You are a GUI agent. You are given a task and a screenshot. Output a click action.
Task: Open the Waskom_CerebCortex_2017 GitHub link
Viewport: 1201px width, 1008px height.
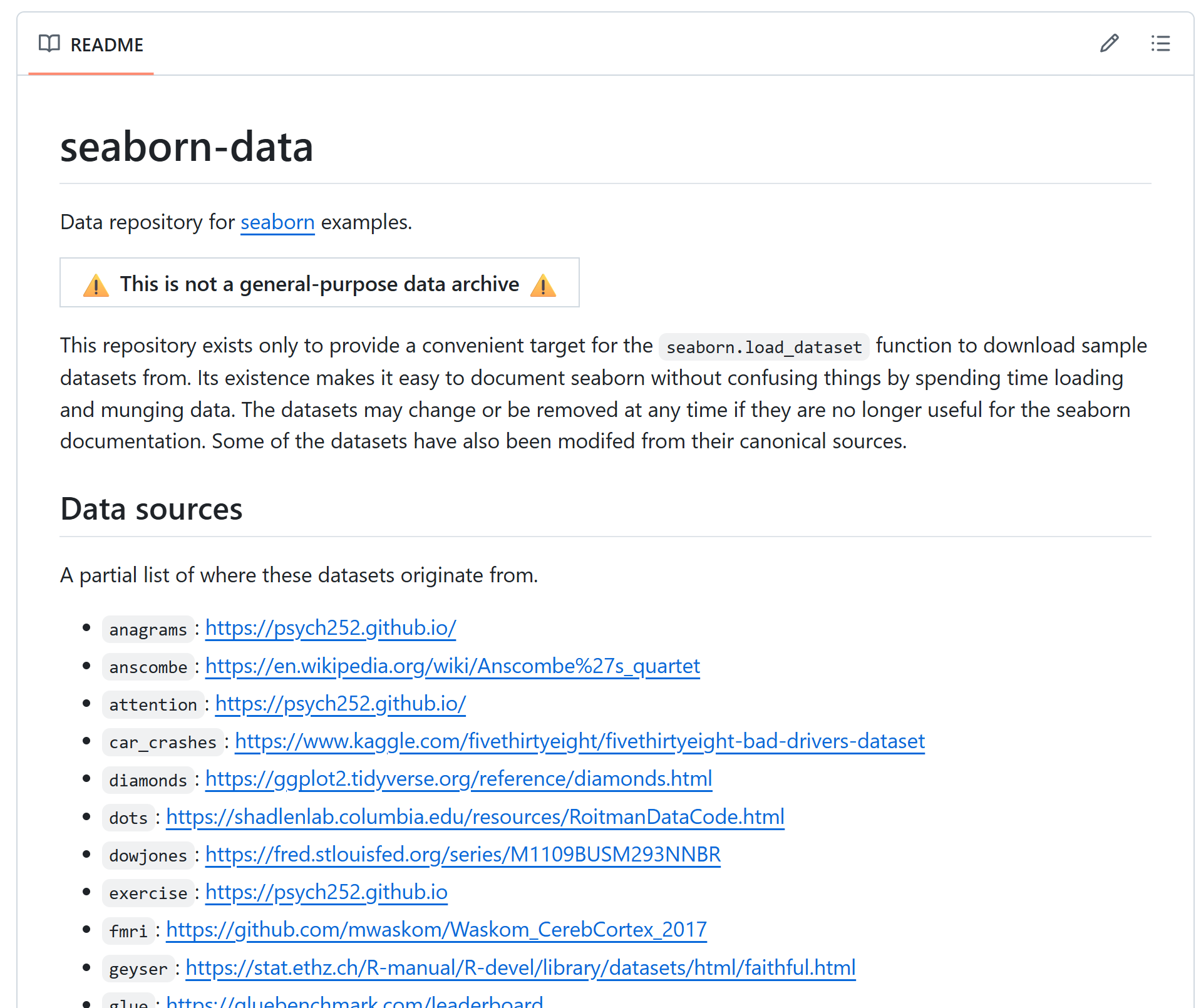pyautogui.click(x=436, y=930)
